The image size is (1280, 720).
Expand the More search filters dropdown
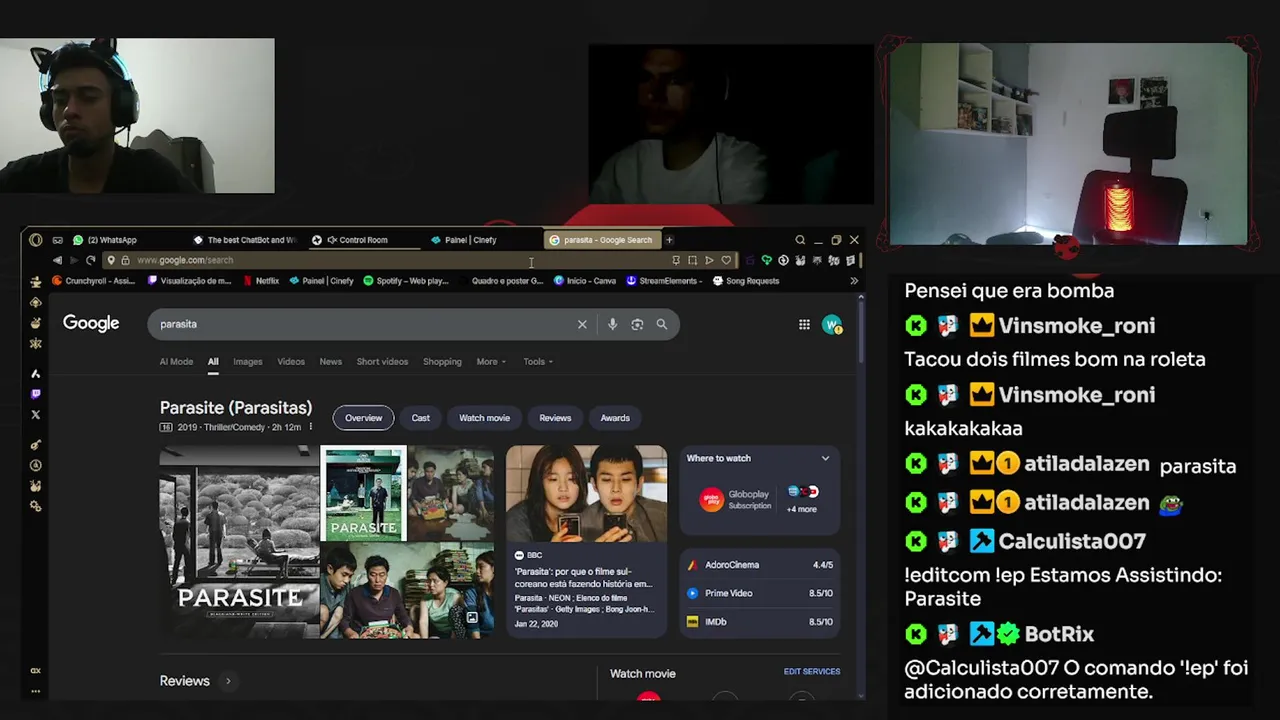coord(491,362)
